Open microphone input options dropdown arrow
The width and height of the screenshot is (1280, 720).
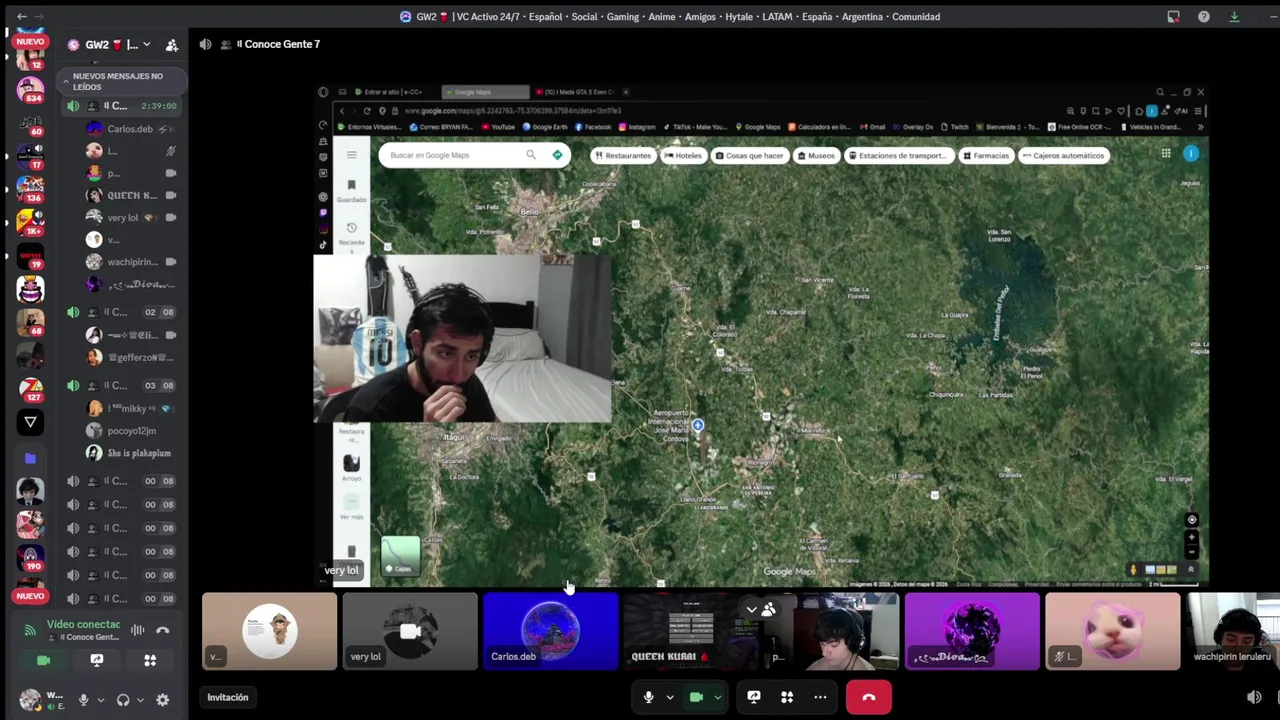(670, 697)
